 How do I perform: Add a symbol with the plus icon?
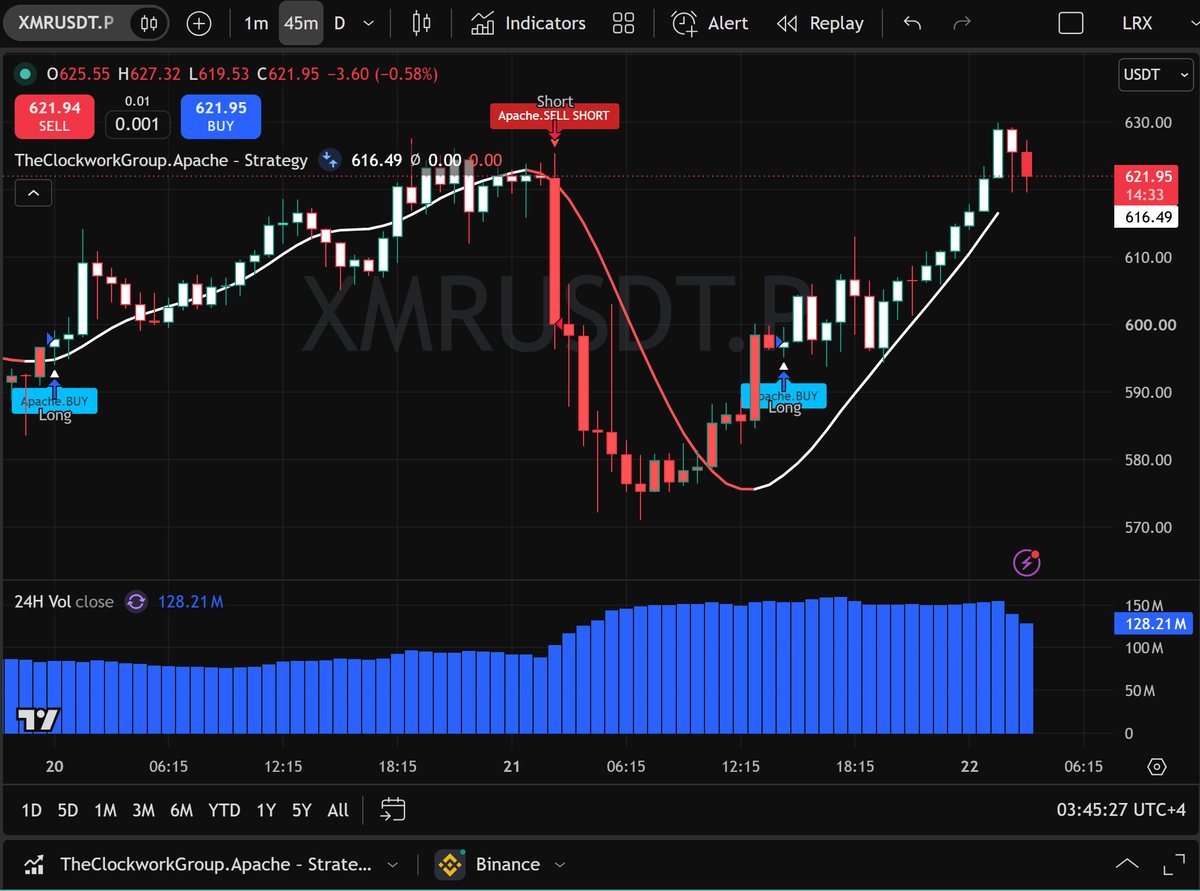(x=199, y=23)
